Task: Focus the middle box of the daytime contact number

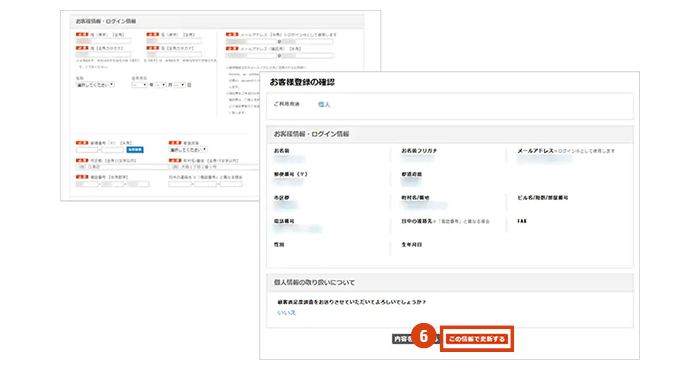Action: (x=205, y=184)
